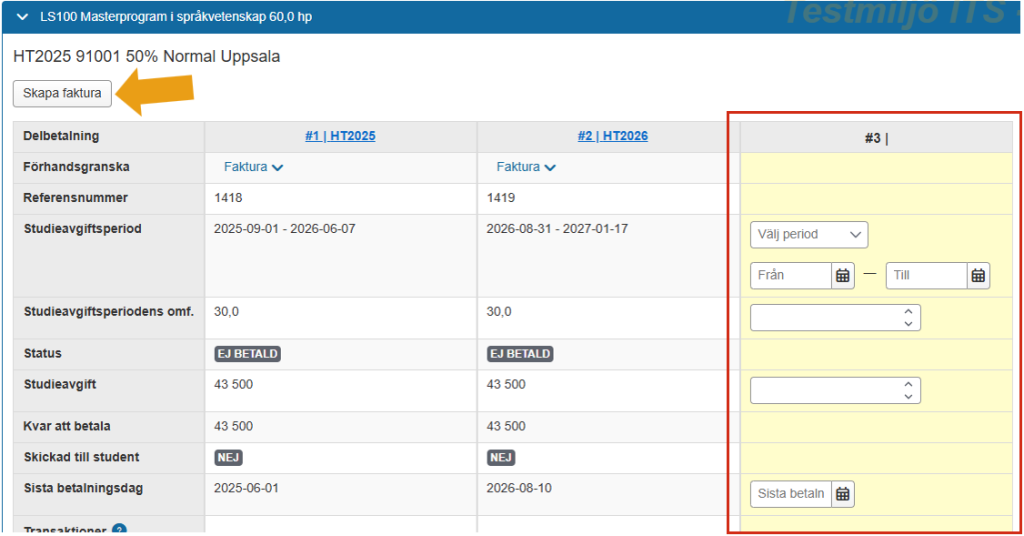Increase Studieavgiftsperiodens omf. with up arrow
The image size is (1024, 536).
click(x=908, y=312)
